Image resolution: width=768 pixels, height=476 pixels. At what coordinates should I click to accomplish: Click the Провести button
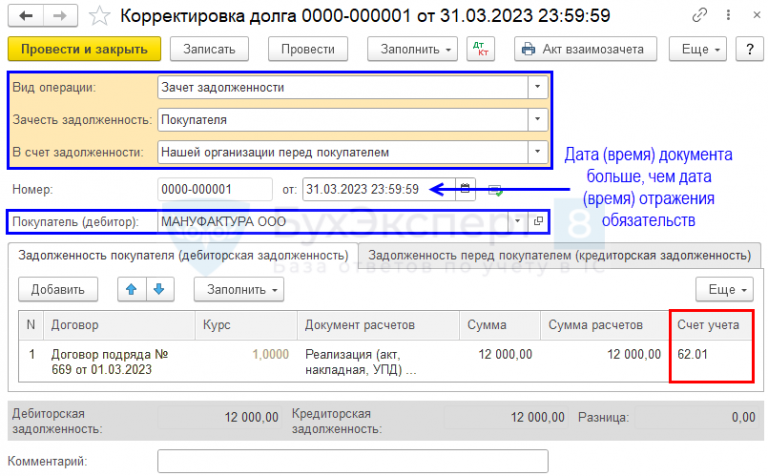[x=308, y=49]
